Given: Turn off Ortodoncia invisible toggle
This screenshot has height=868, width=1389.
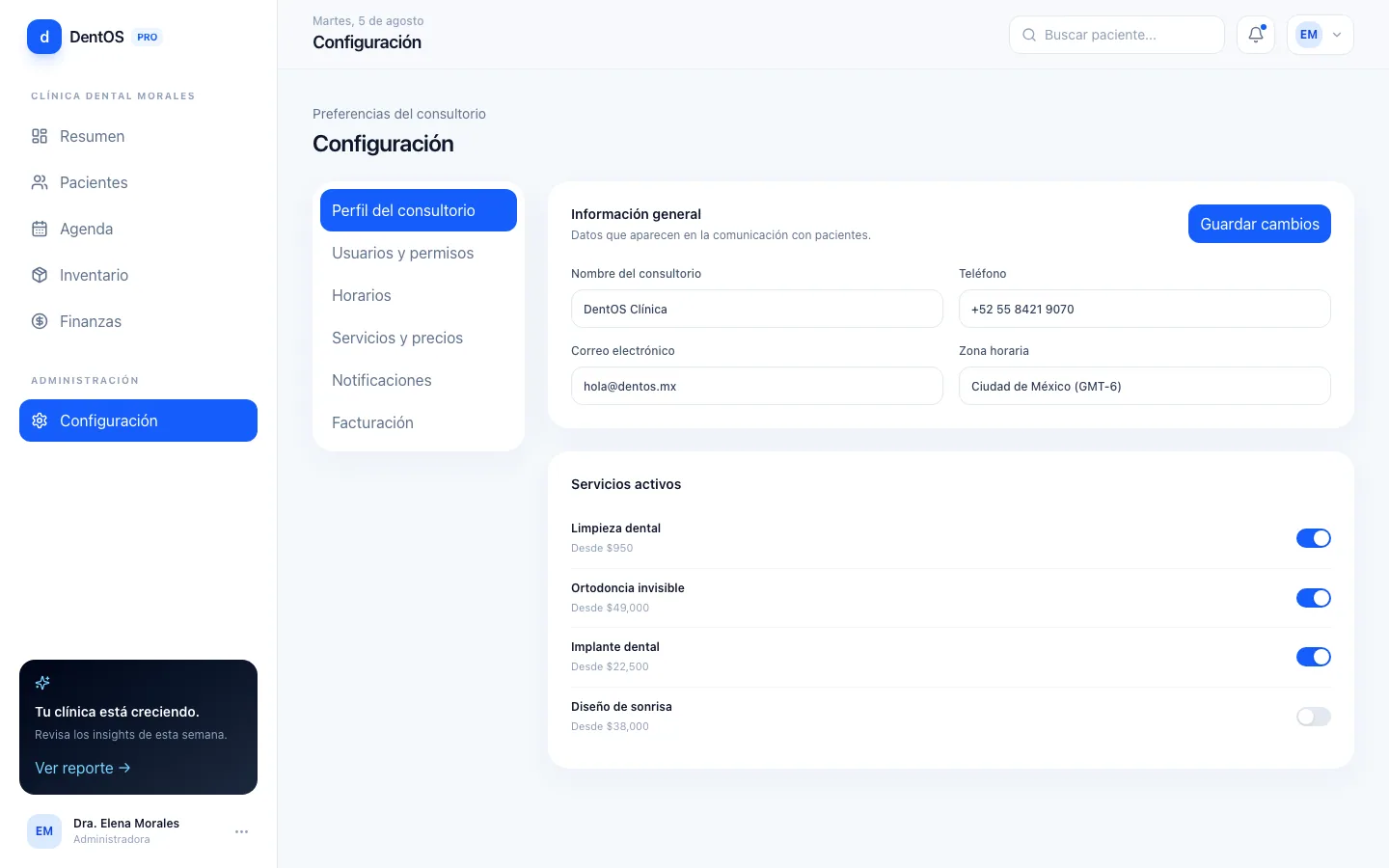Looking at the screenshot, I should pyautogui.click(x=1314, y=598).
